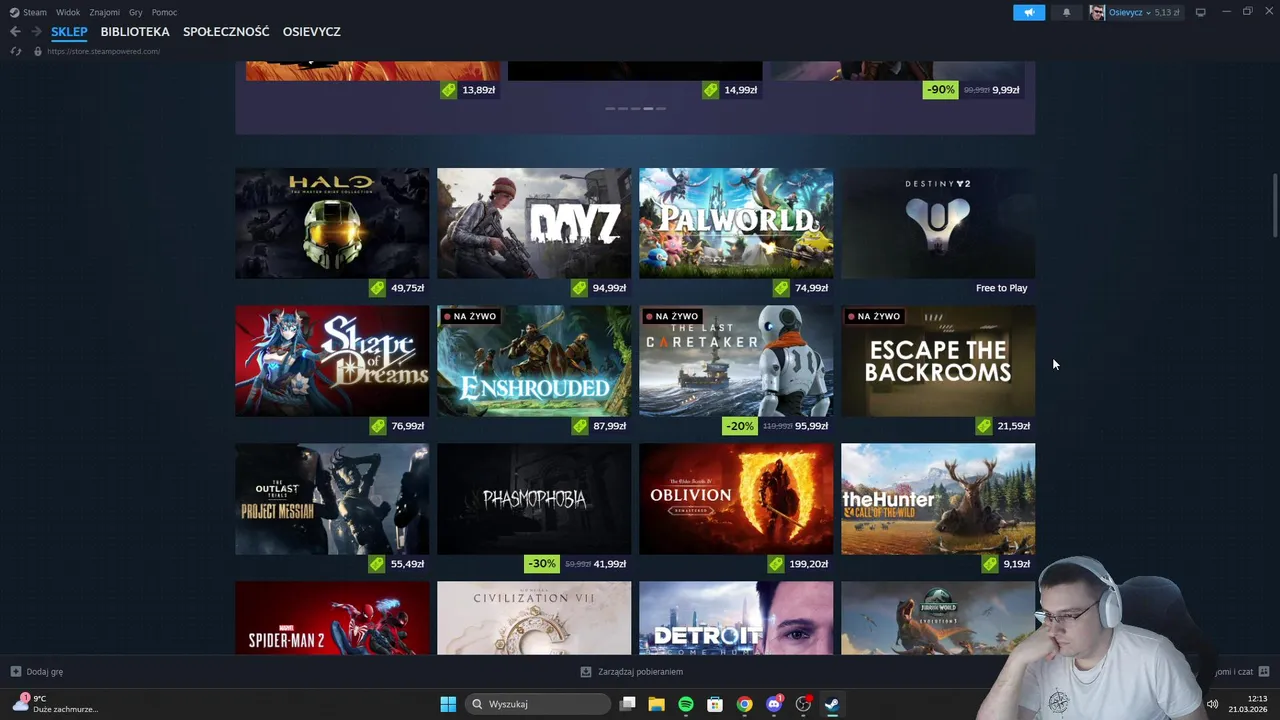
Task: Switch to the SKLEP tab
Action: point(69,32)
